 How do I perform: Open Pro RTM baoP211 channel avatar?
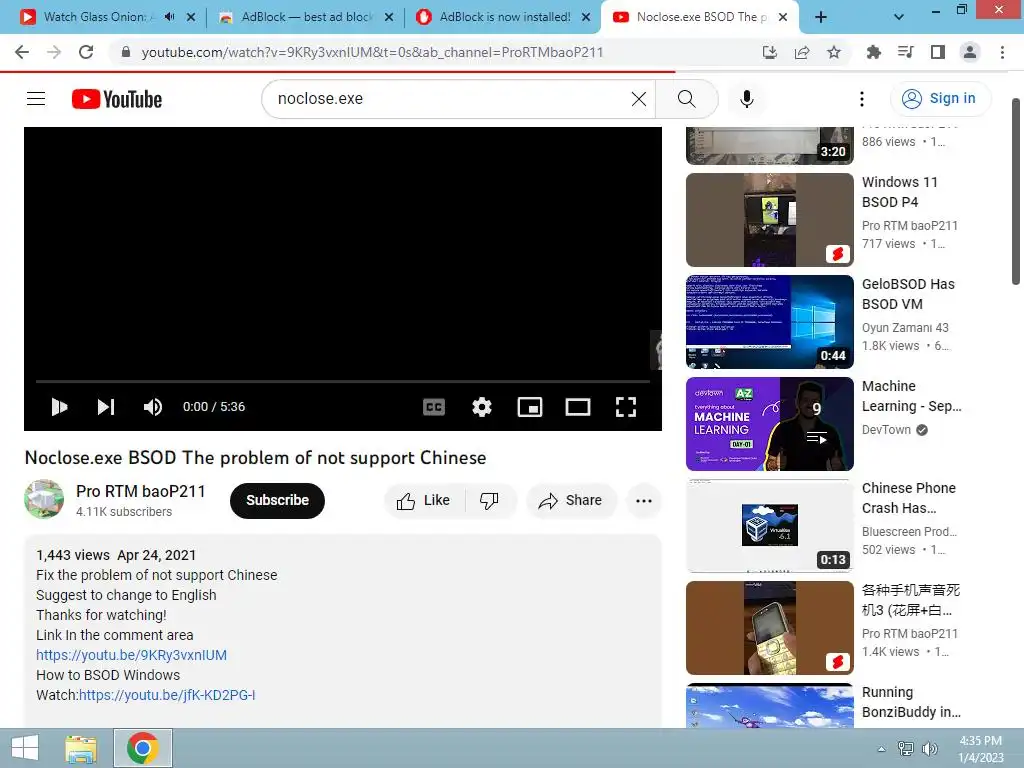pos(44,500)
